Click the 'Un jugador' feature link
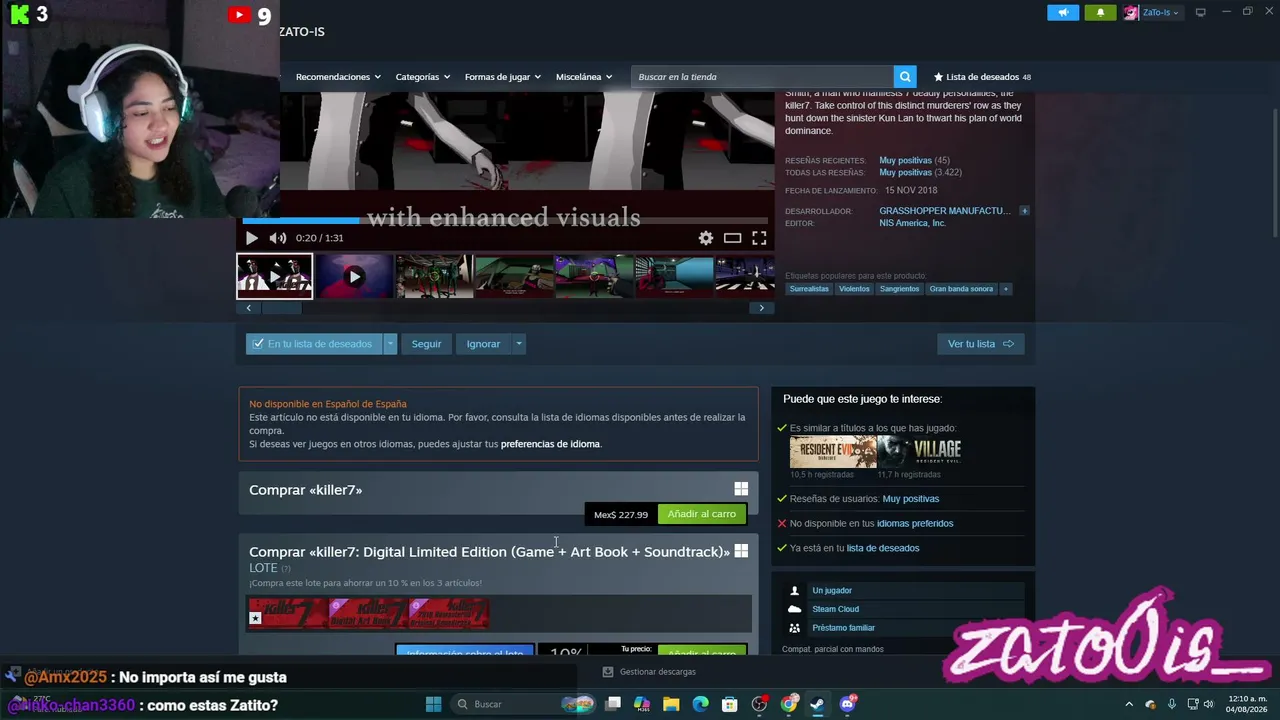1280x720 pixels. coord(832,591)
